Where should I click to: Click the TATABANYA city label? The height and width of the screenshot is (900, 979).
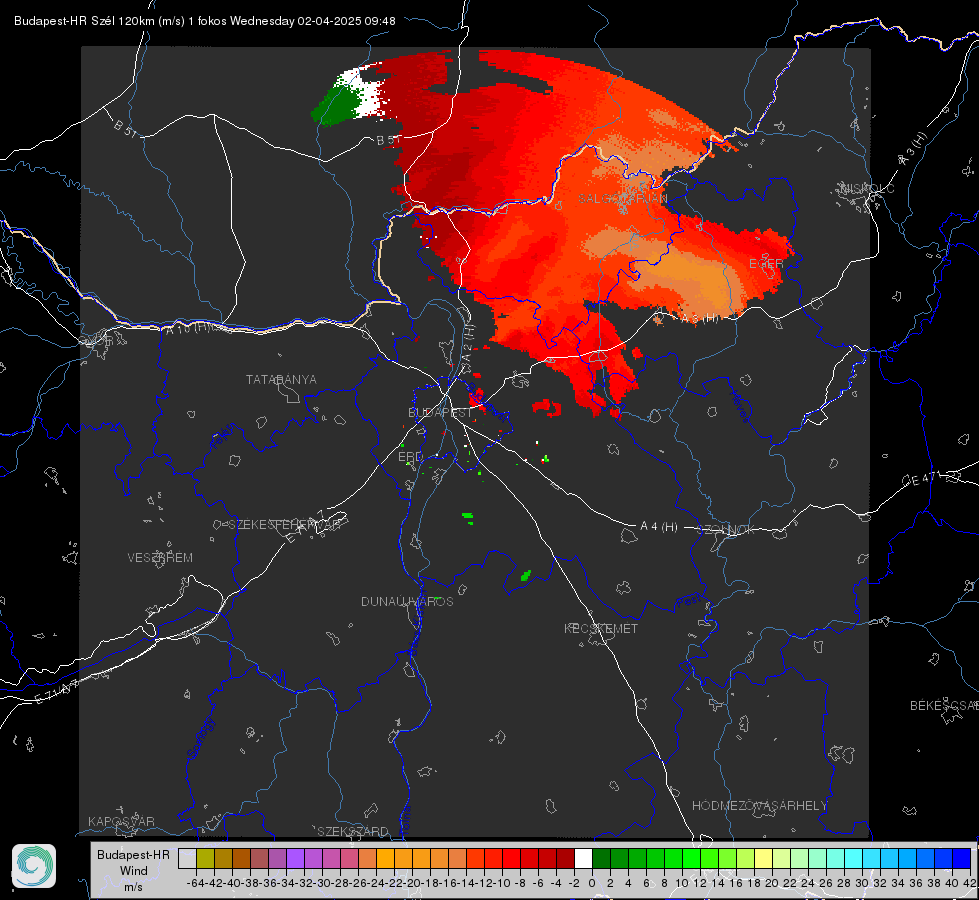pos(281,380)
